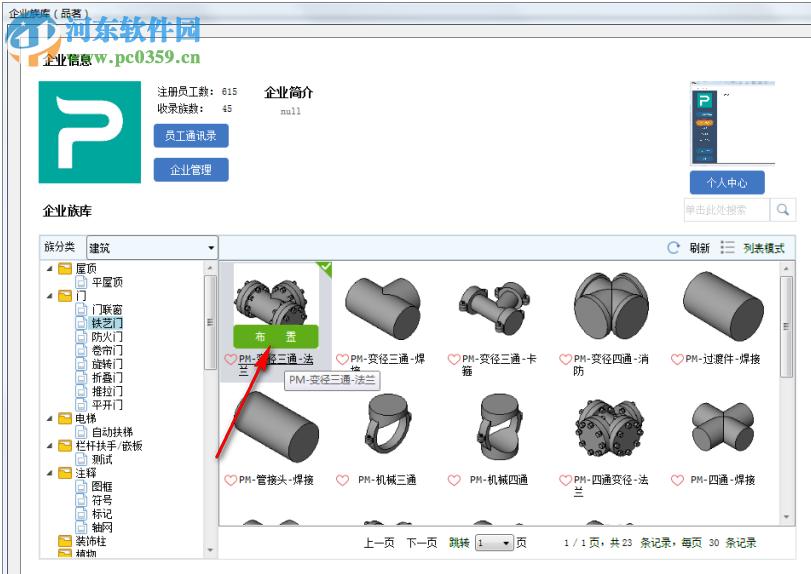Click the 企业管理 button
The width and height of the screenshot is (811, 574).
[x=191, y=170]
